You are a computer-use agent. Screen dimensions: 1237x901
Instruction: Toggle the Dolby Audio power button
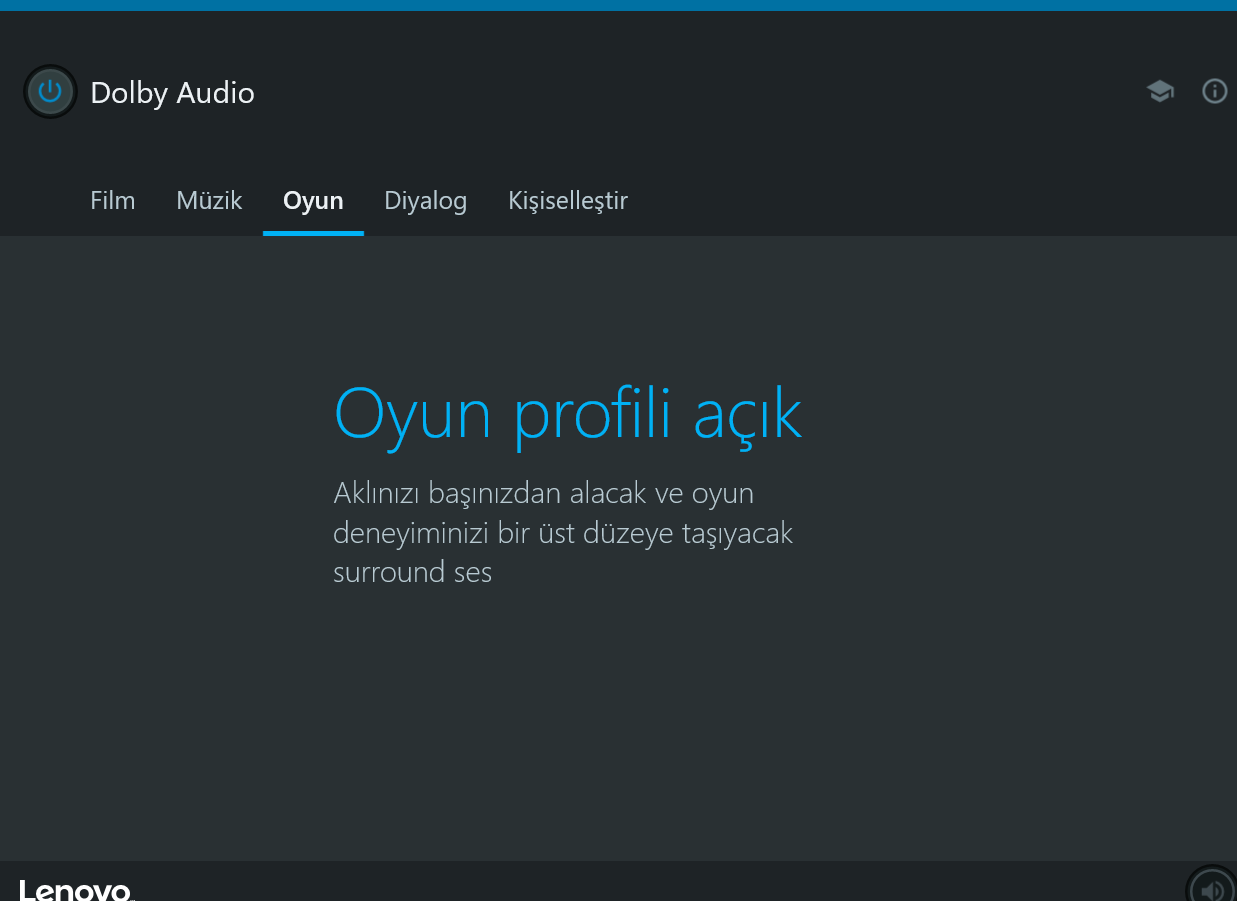point(50,92)
